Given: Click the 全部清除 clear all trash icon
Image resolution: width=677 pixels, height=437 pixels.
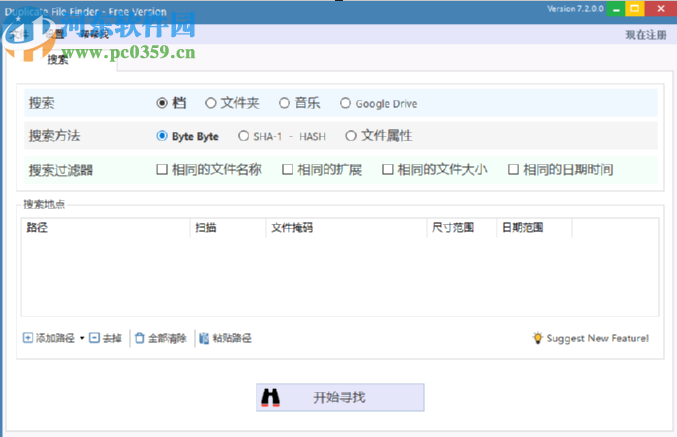Looking at the screenshot, I should [x=139, y=338].
